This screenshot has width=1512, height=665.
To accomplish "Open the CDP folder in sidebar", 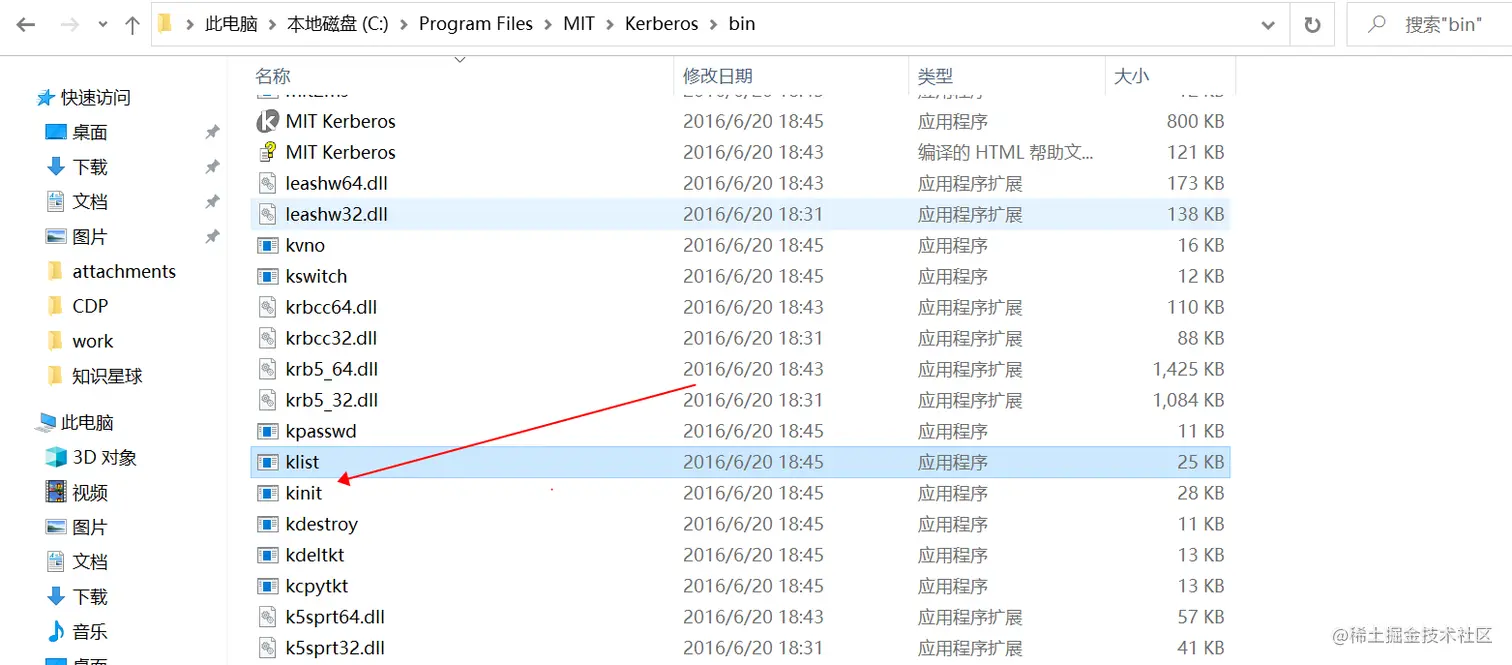I will point(90,306).
